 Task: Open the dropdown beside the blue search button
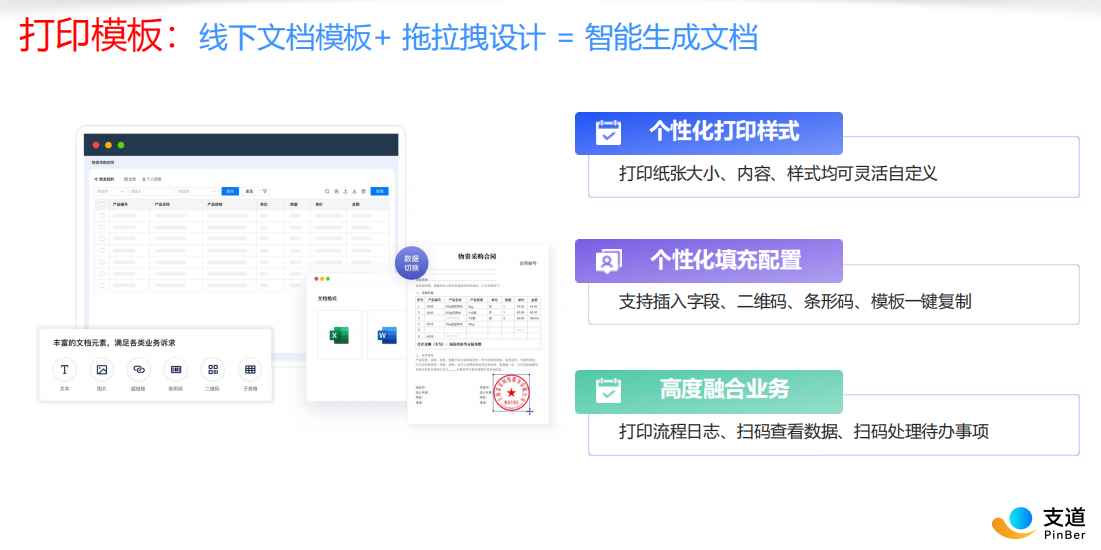(197, 191)
